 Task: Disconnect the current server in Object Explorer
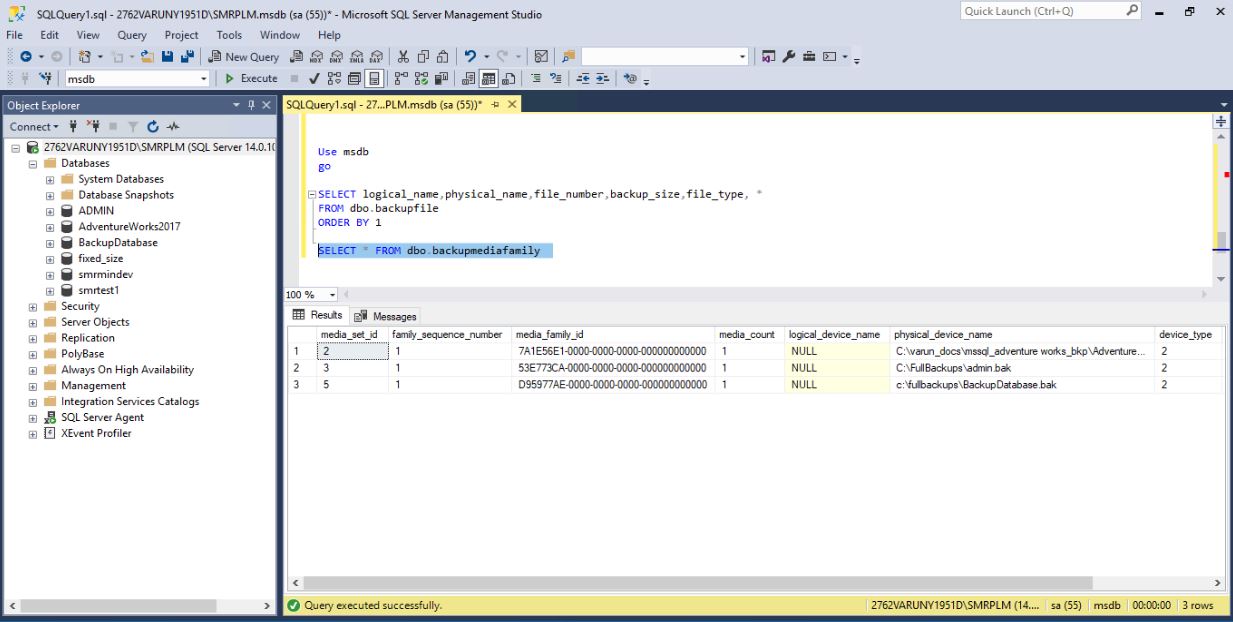click(x=93, y=124)
